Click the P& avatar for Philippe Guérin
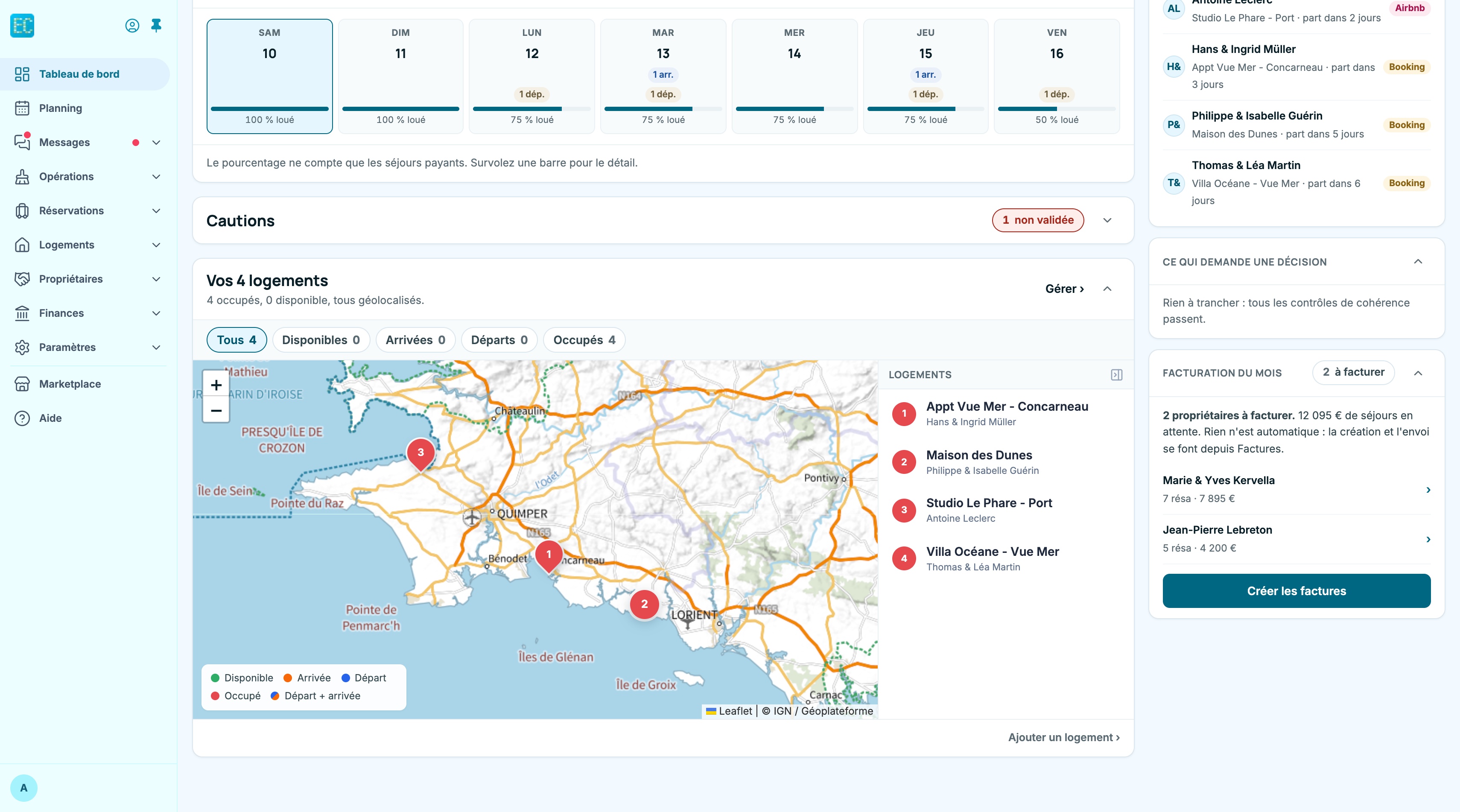 [x=1174, y=125]
